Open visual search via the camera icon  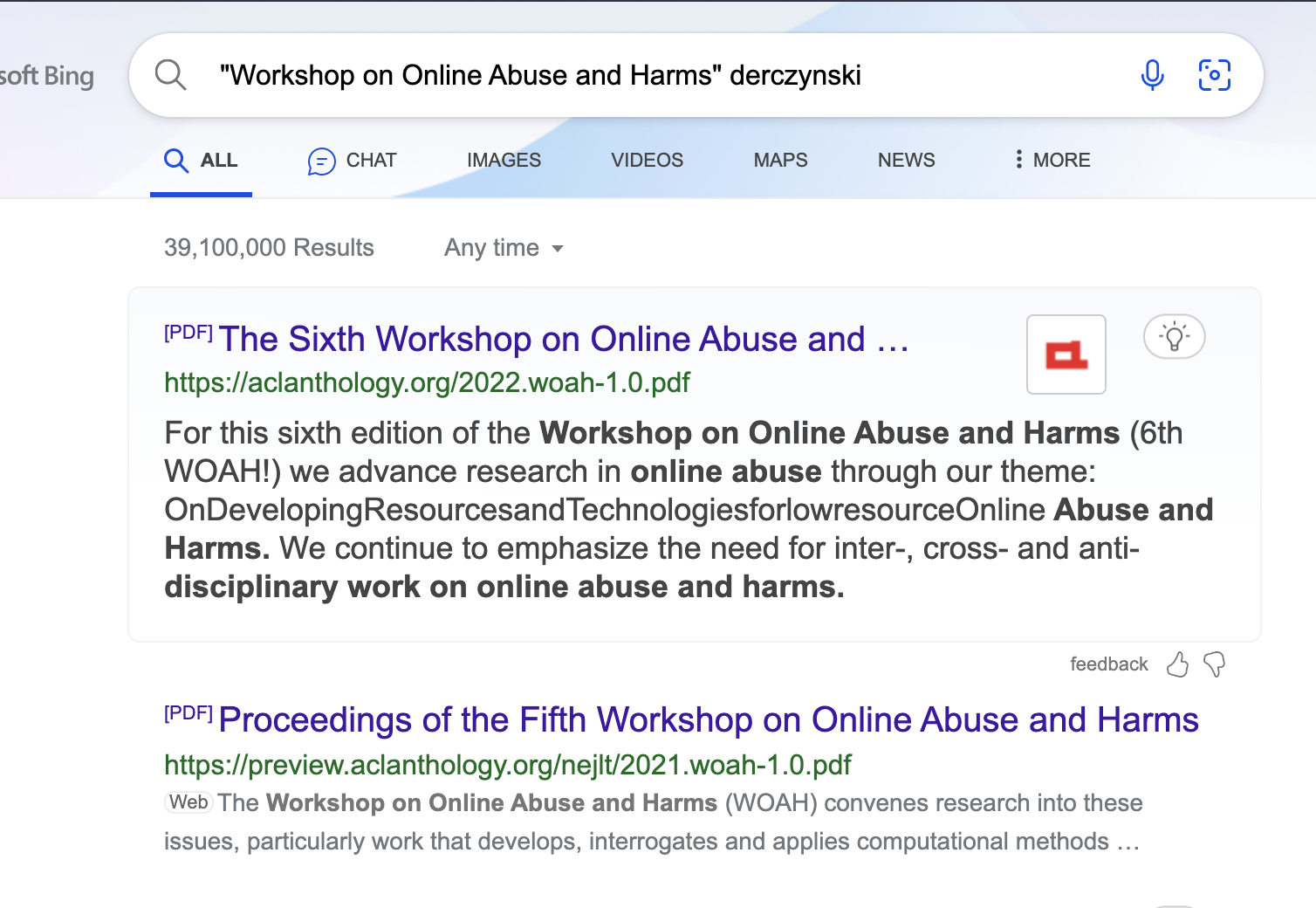(1215, 75)
